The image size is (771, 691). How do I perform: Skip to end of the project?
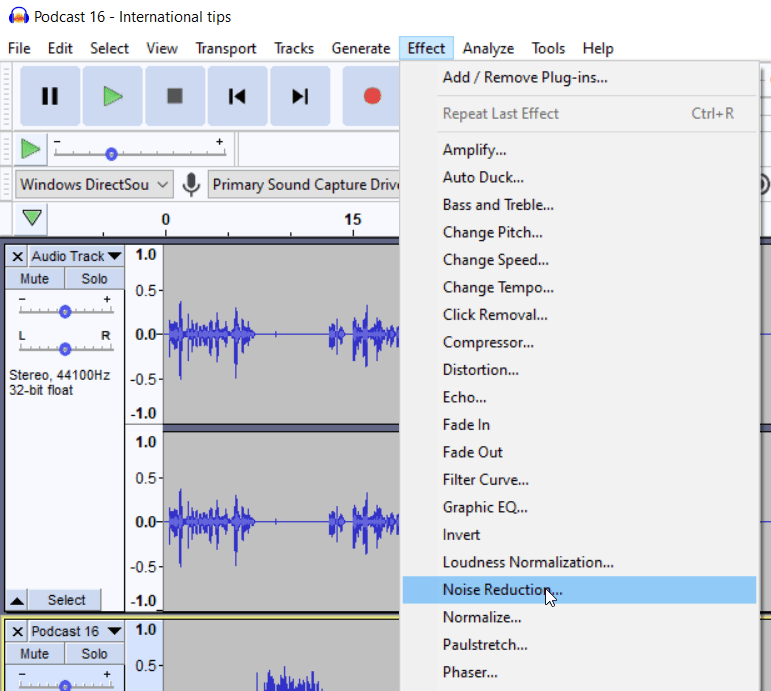point(299,96)
